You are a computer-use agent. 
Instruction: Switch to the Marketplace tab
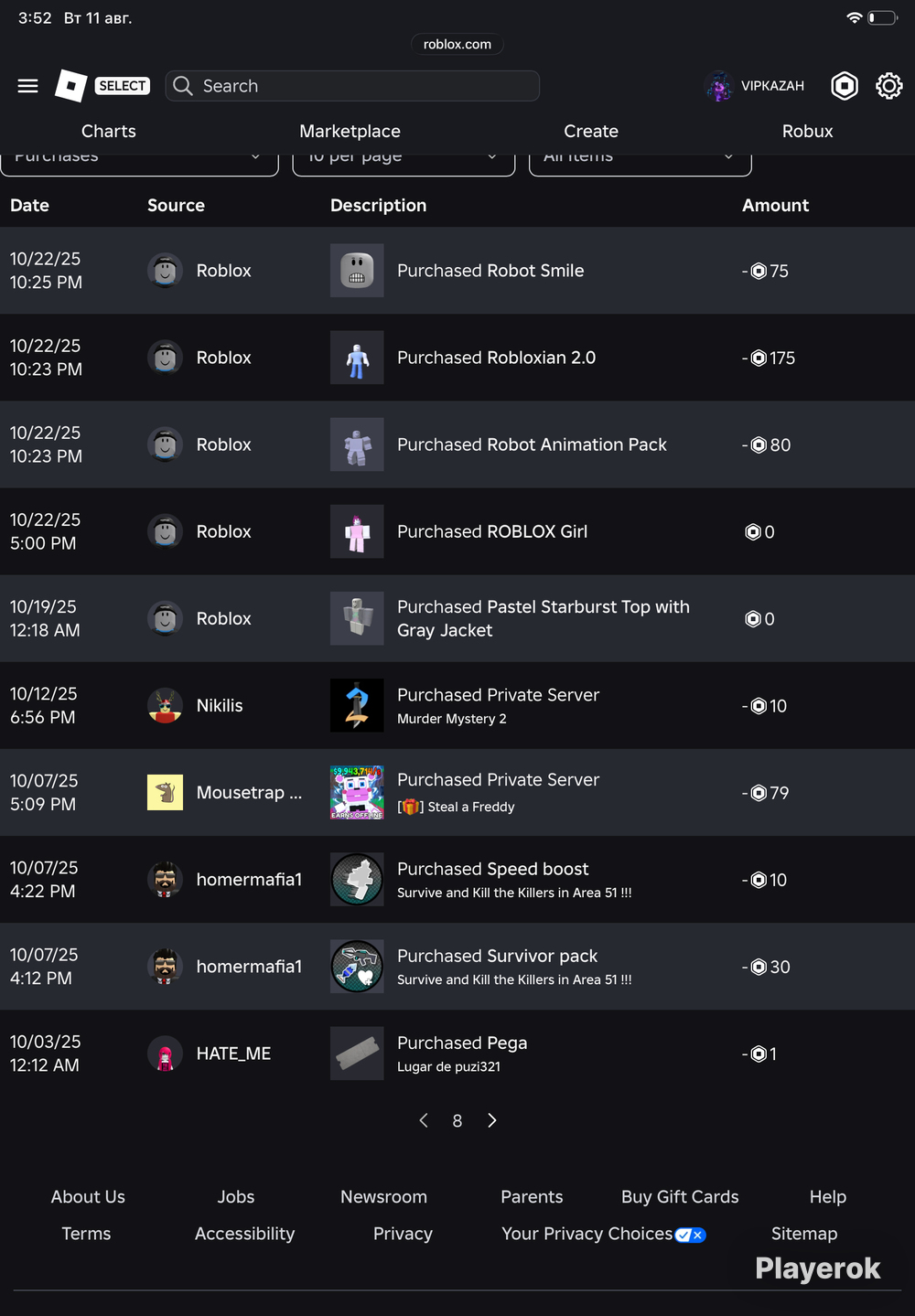click(x=350, y=132)
